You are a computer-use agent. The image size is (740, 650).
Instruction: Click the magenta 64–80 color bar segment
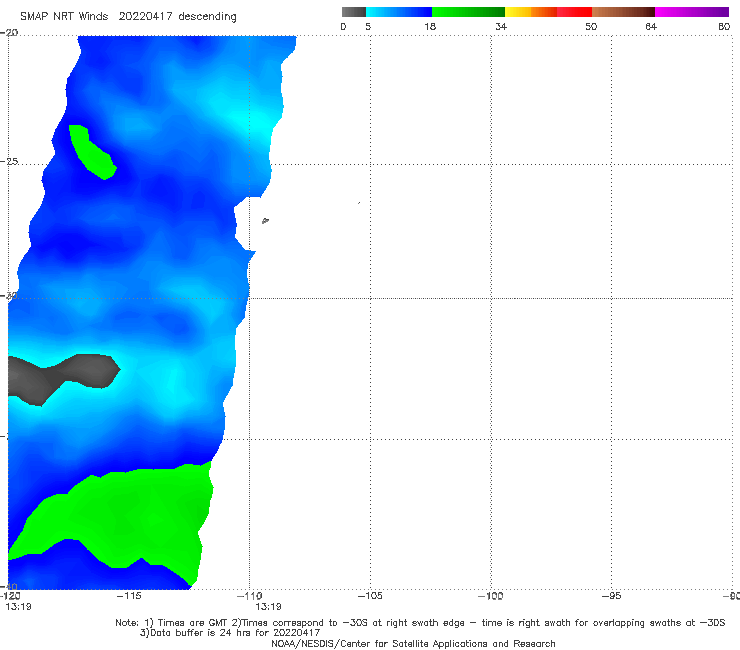tap(692, 12)
